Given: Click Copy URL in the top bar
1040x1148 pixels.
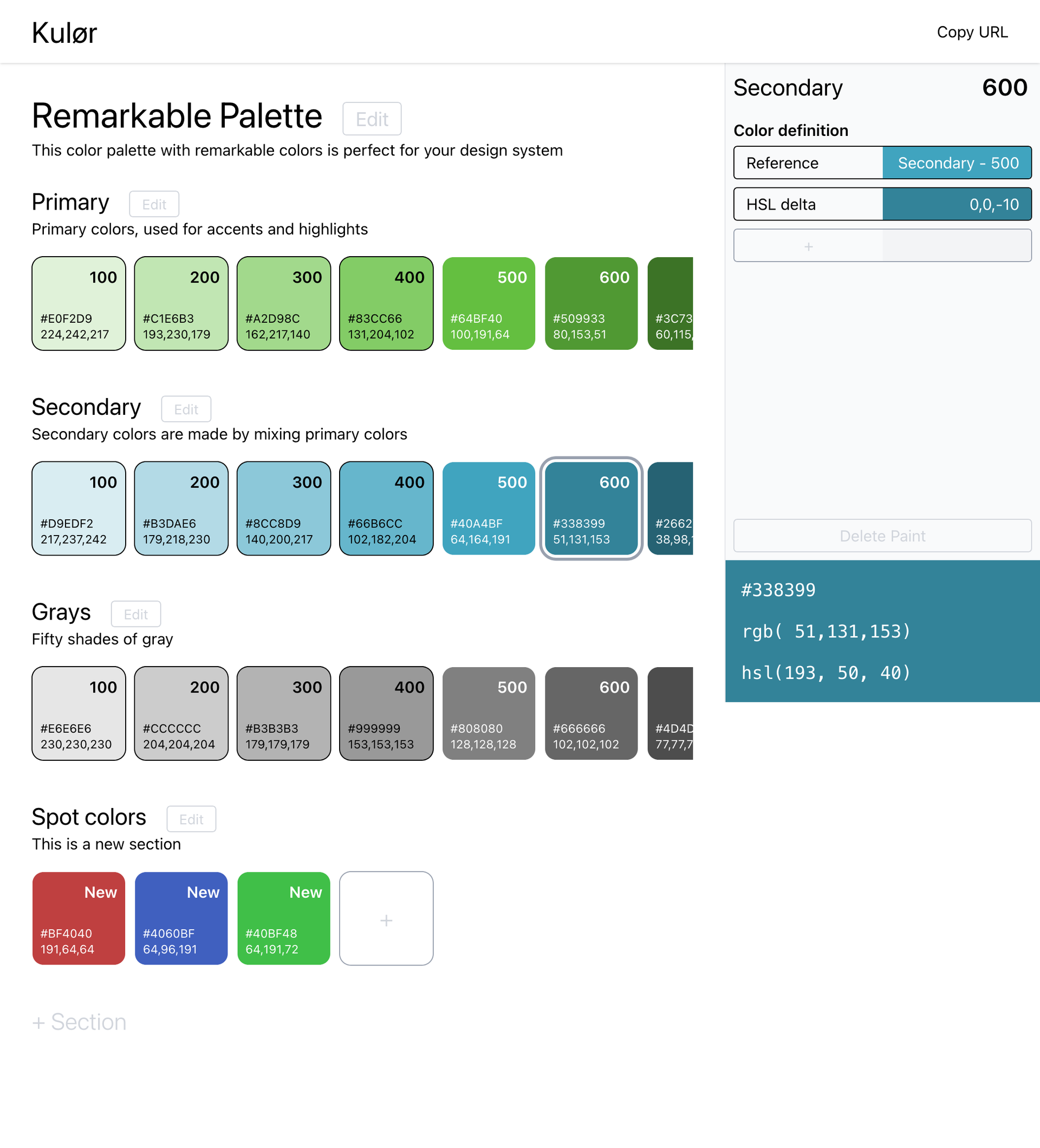Looking at the screenshot, I should tap(973, 32).
